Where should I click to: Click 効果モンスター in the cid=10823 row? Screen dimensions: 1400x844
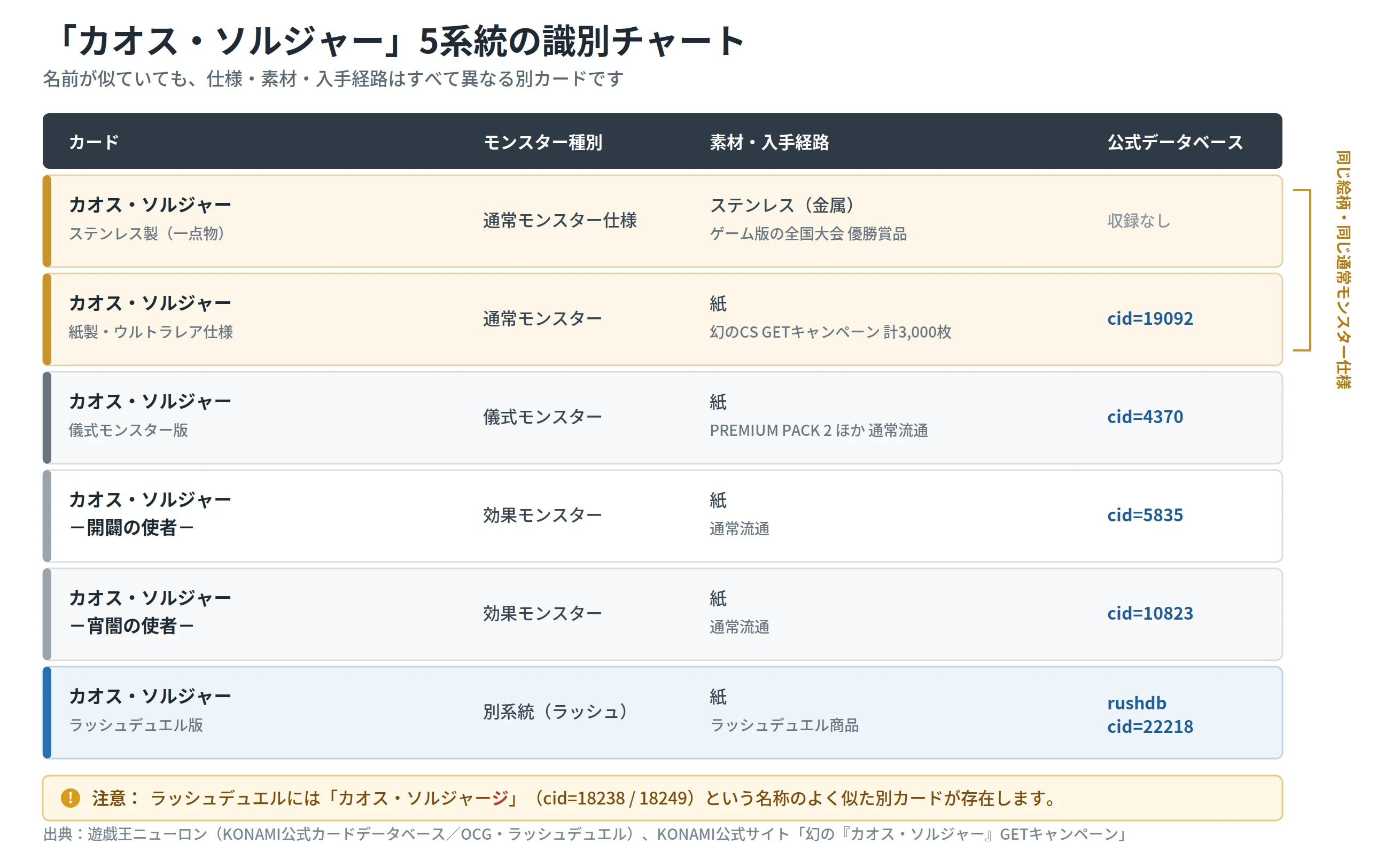pyautogui.click(x=542, y=613)
